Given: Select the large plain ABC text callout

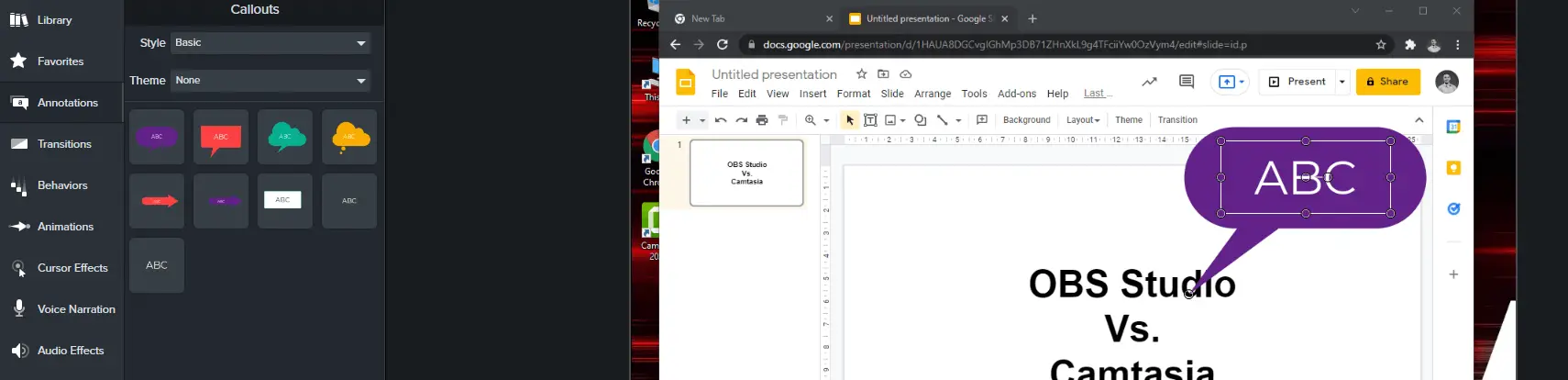Looking at the screenshot, I should (157, 265).
